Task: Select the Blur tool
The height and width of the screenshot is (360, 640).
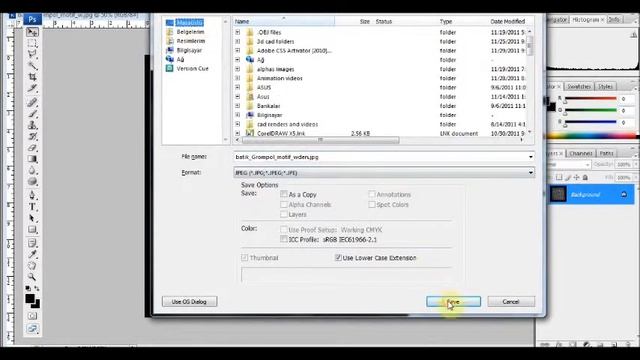Action: tap(32, 170)
